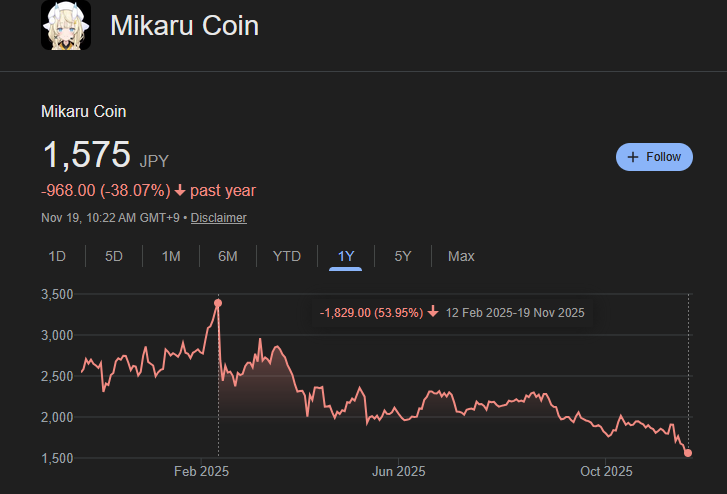This screenshot has height=494, width=727.
Task: Open the Disclaimer link
Action: click(x=219, y=217)
